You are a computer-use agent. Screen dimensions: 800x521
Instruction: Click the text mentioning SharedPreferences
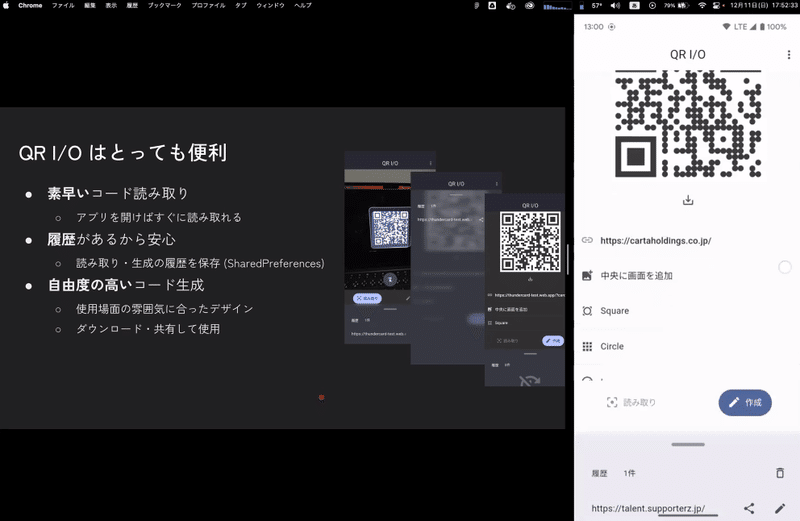tap(200, 263)
